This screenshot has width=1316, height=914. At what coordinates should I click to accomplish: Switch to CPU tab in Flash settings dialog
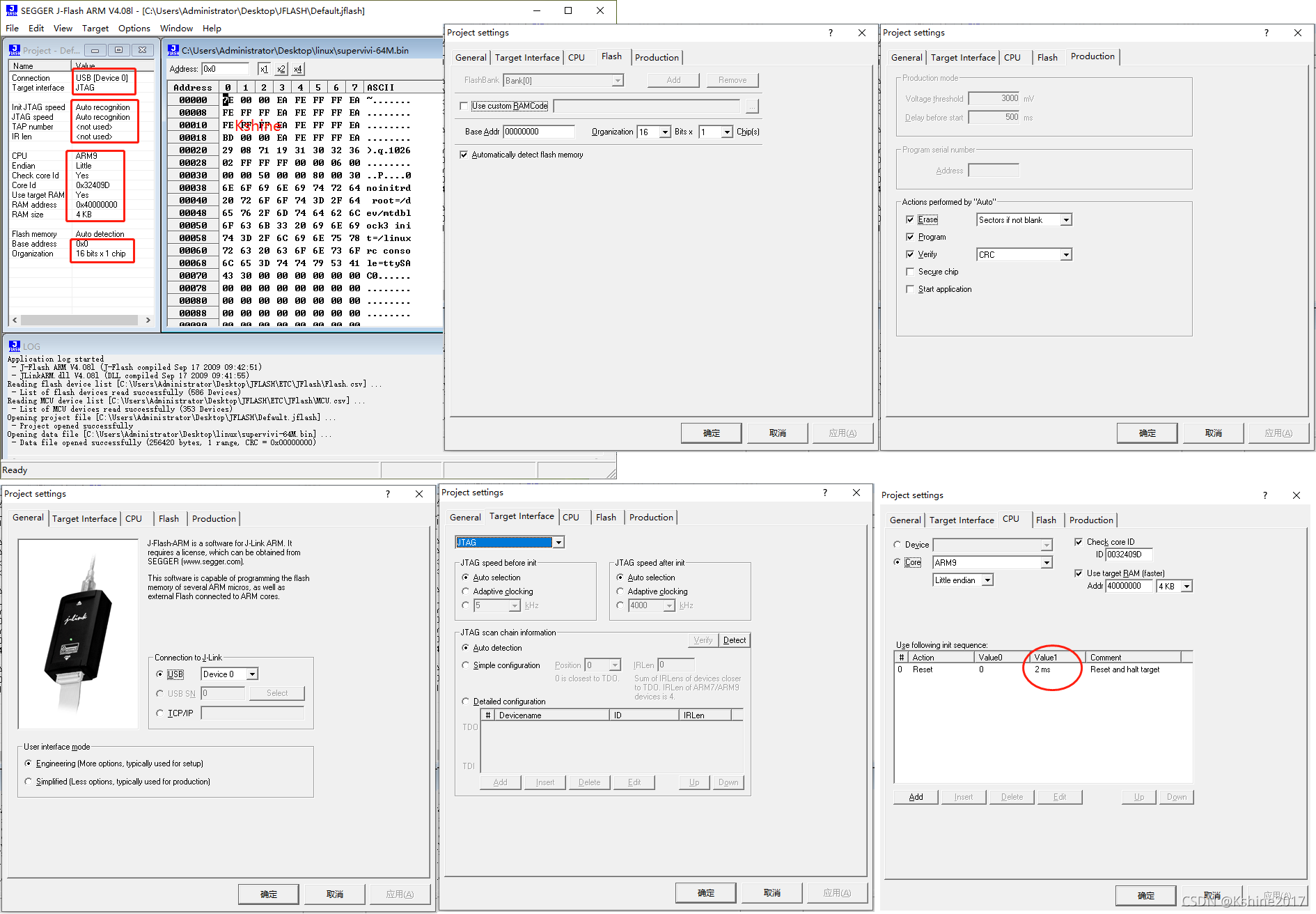(x=577, y=58)
